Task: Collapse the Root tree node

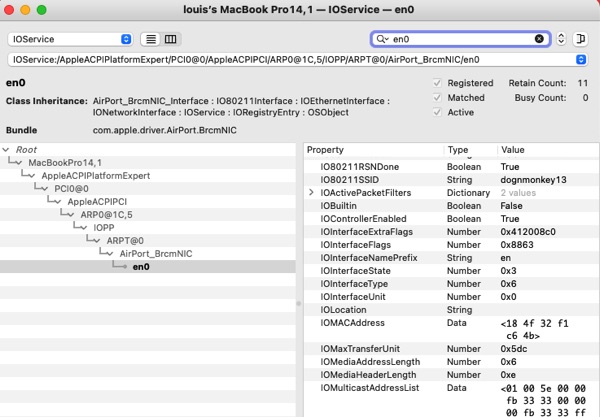Action: [7, 149]
